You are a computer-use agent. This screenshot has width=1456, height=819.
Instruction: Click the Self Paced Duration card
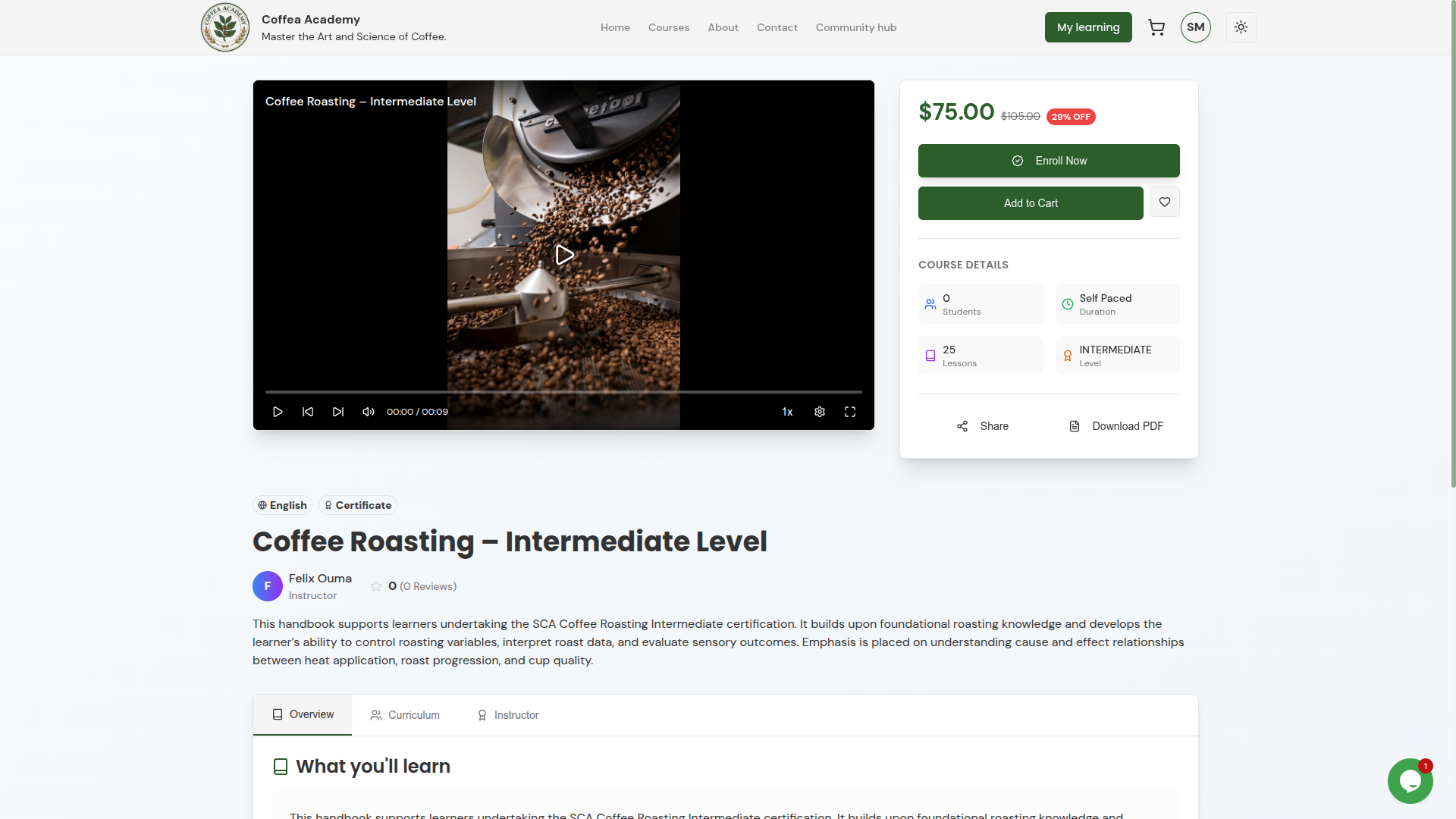coord(1118,304)
